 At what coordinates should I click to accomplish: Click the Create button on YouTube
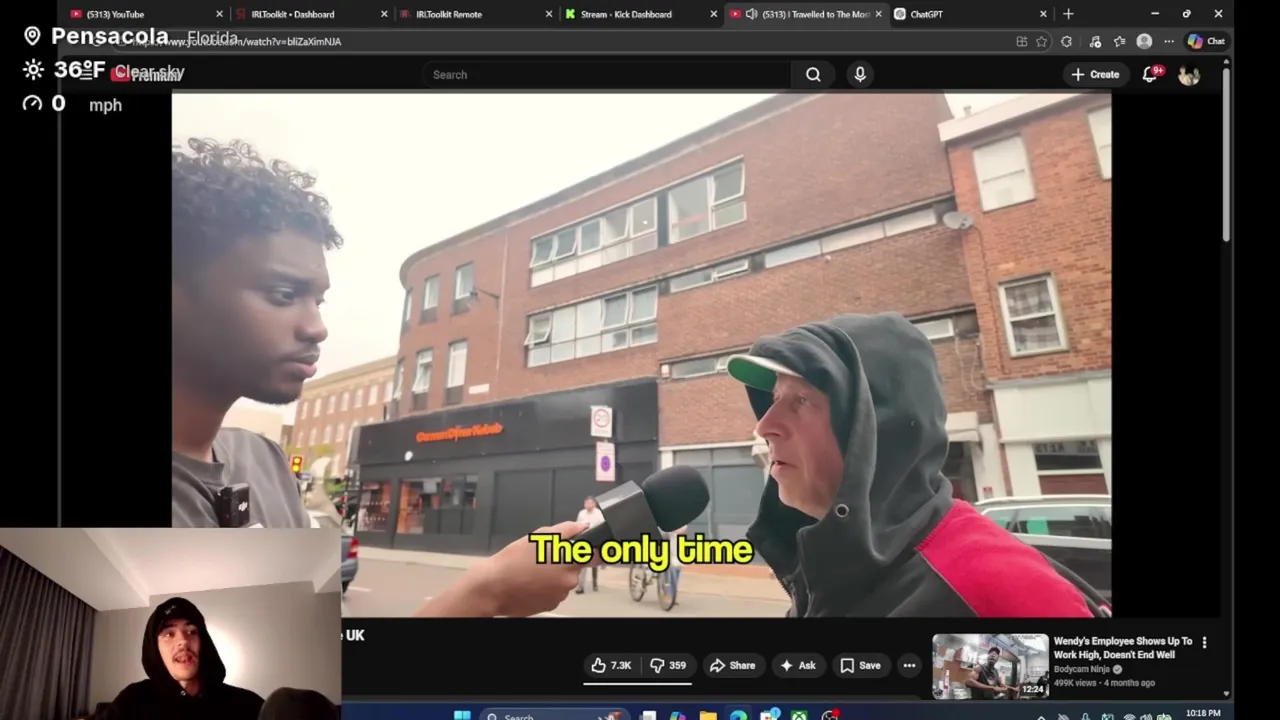coord(1095,74)
